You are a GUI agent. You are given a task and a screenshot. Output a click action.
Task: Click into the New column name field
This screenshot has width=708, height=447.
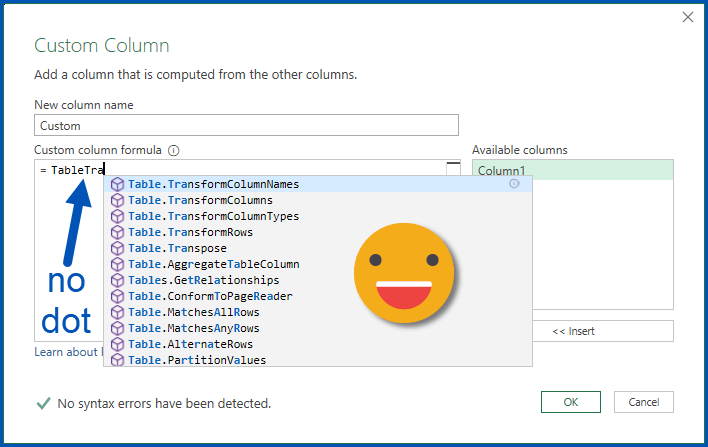click(246, 126)
